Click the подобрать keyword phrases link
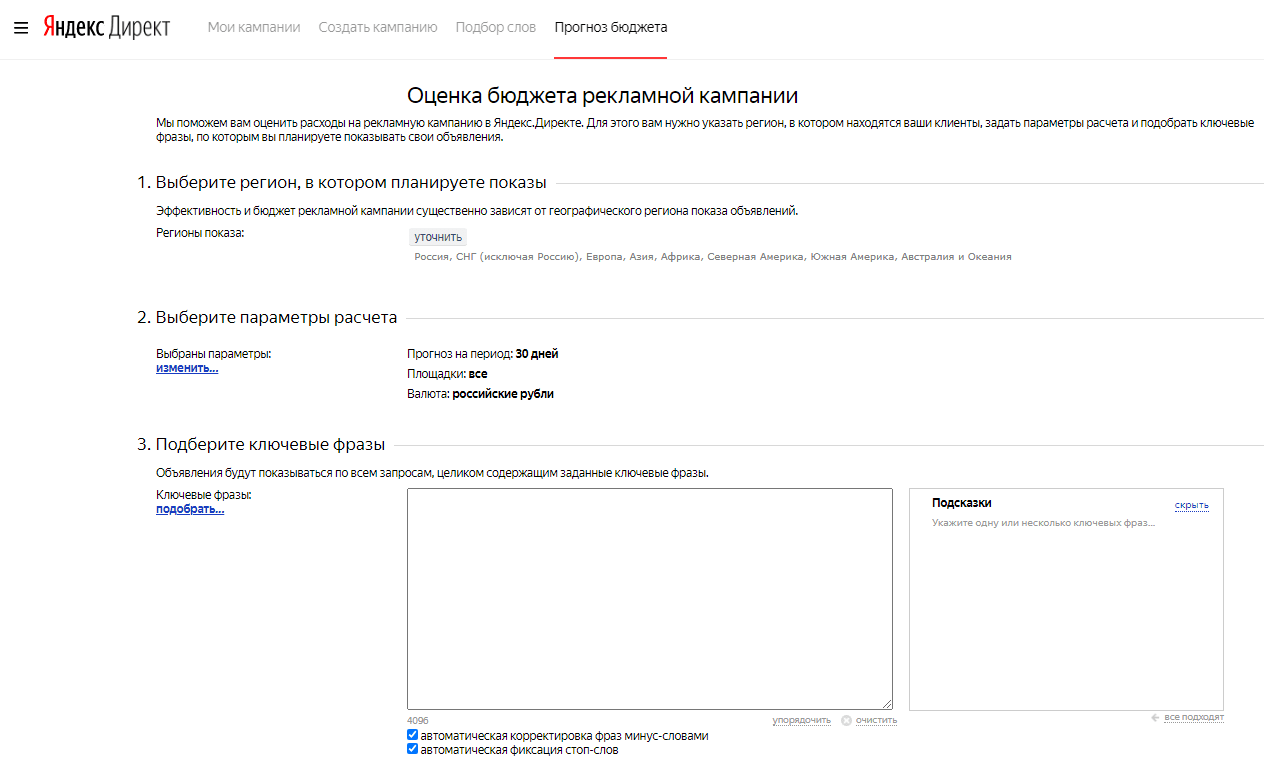This screenshot has height=761, width=1264. [x=189, y=509]
